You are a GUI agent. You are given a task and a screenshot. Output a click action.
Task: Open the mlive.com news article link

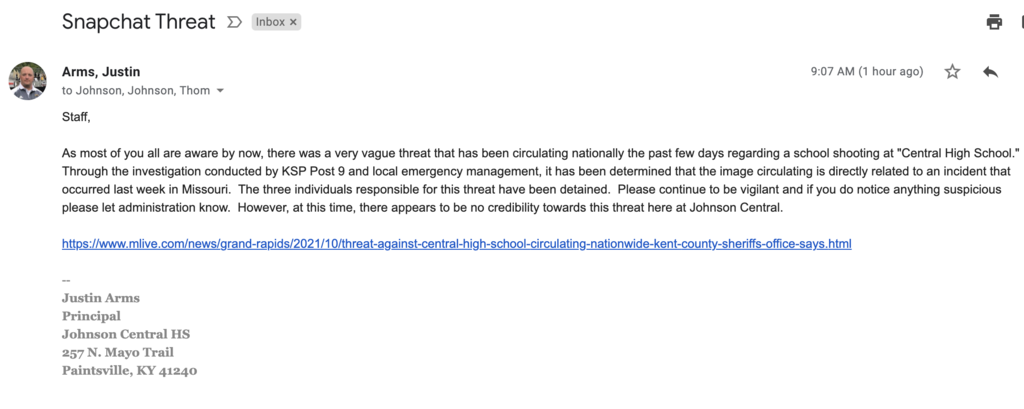click(456, 244)
